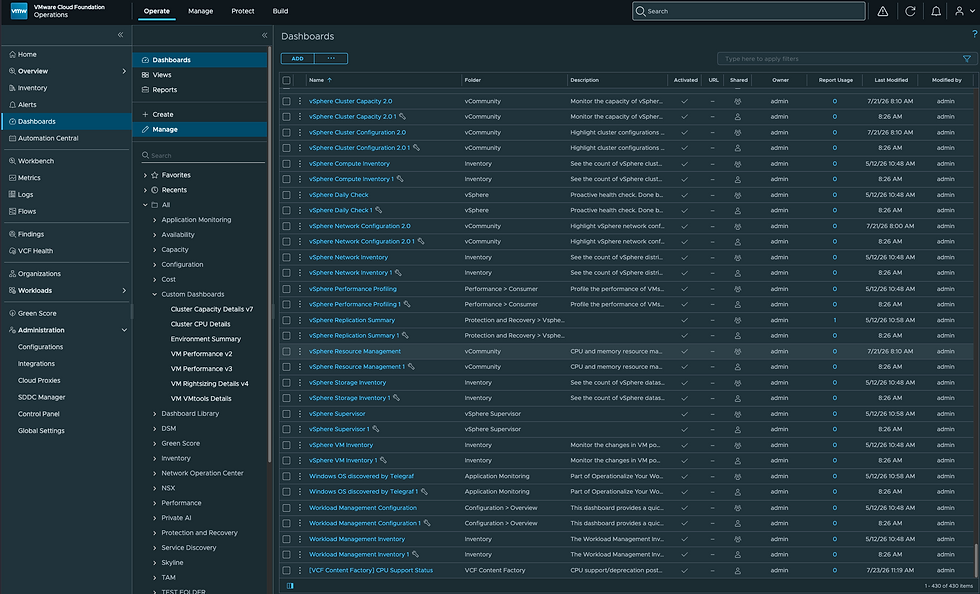Open the vSphere Replication Summary dashboard link
980x594 pixels.
352,320
